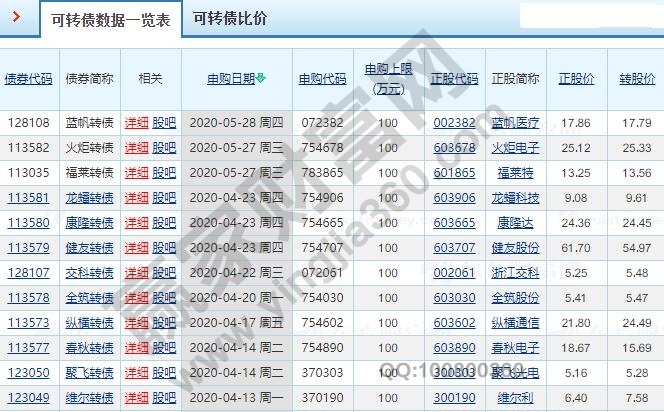Switch to the 可转债比价 tab
664x412 pixels.
pyautogui.click(x=230, y=18)
